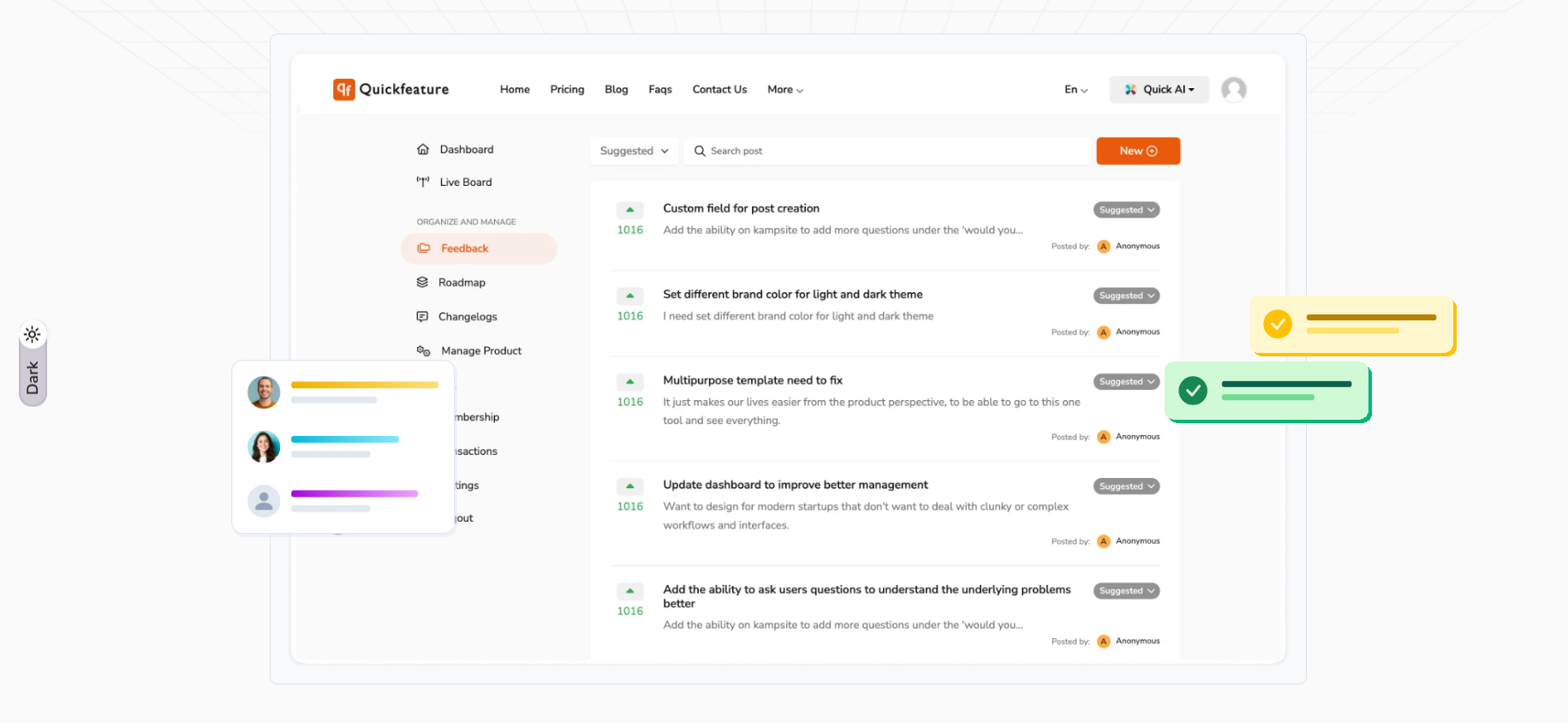
Task: Upvote 'Add the ability to ask users' post
Action: click(x=629, y=590)
